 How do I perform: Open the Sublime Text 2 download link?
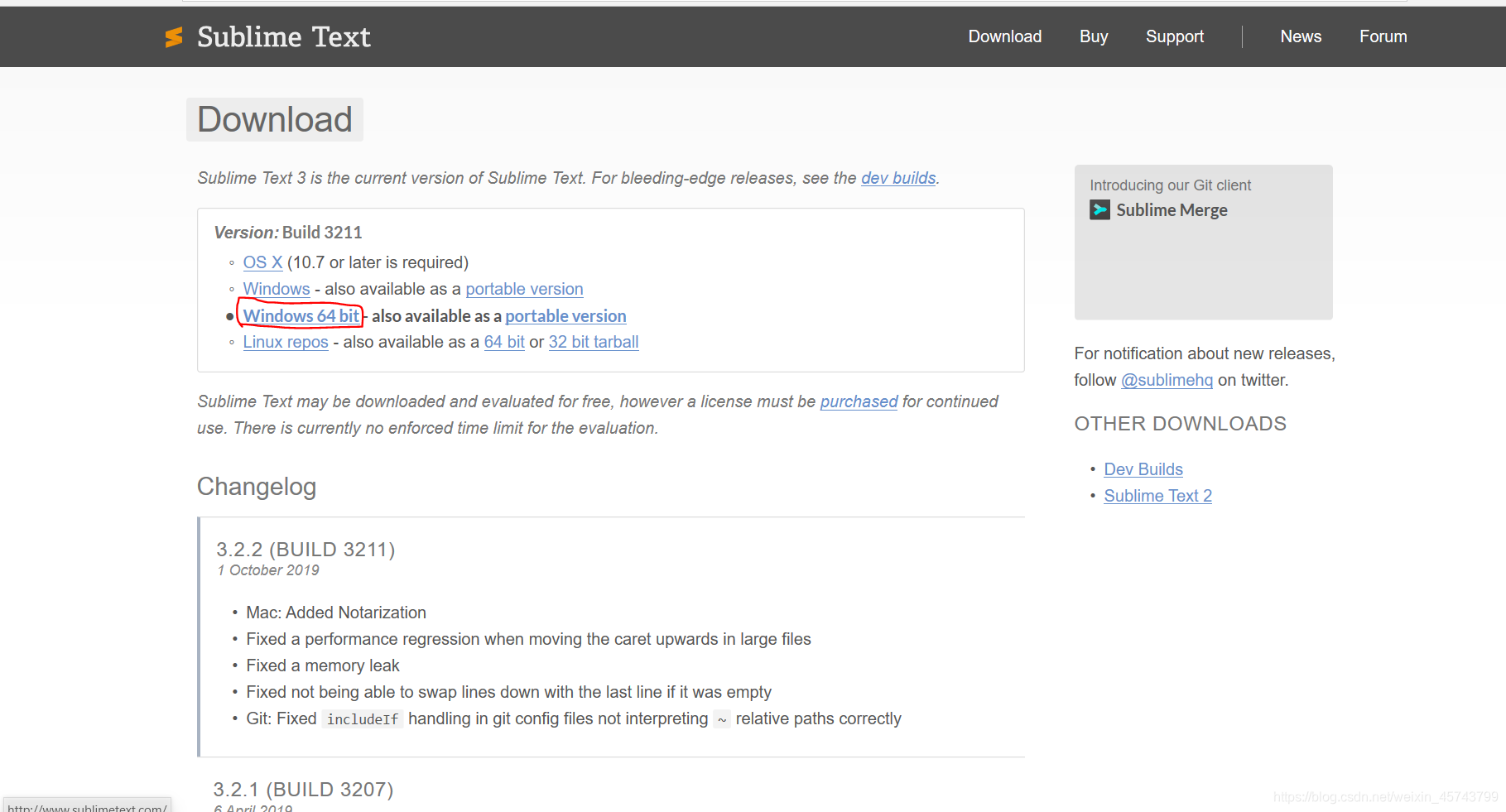(x=1157, y=496)
